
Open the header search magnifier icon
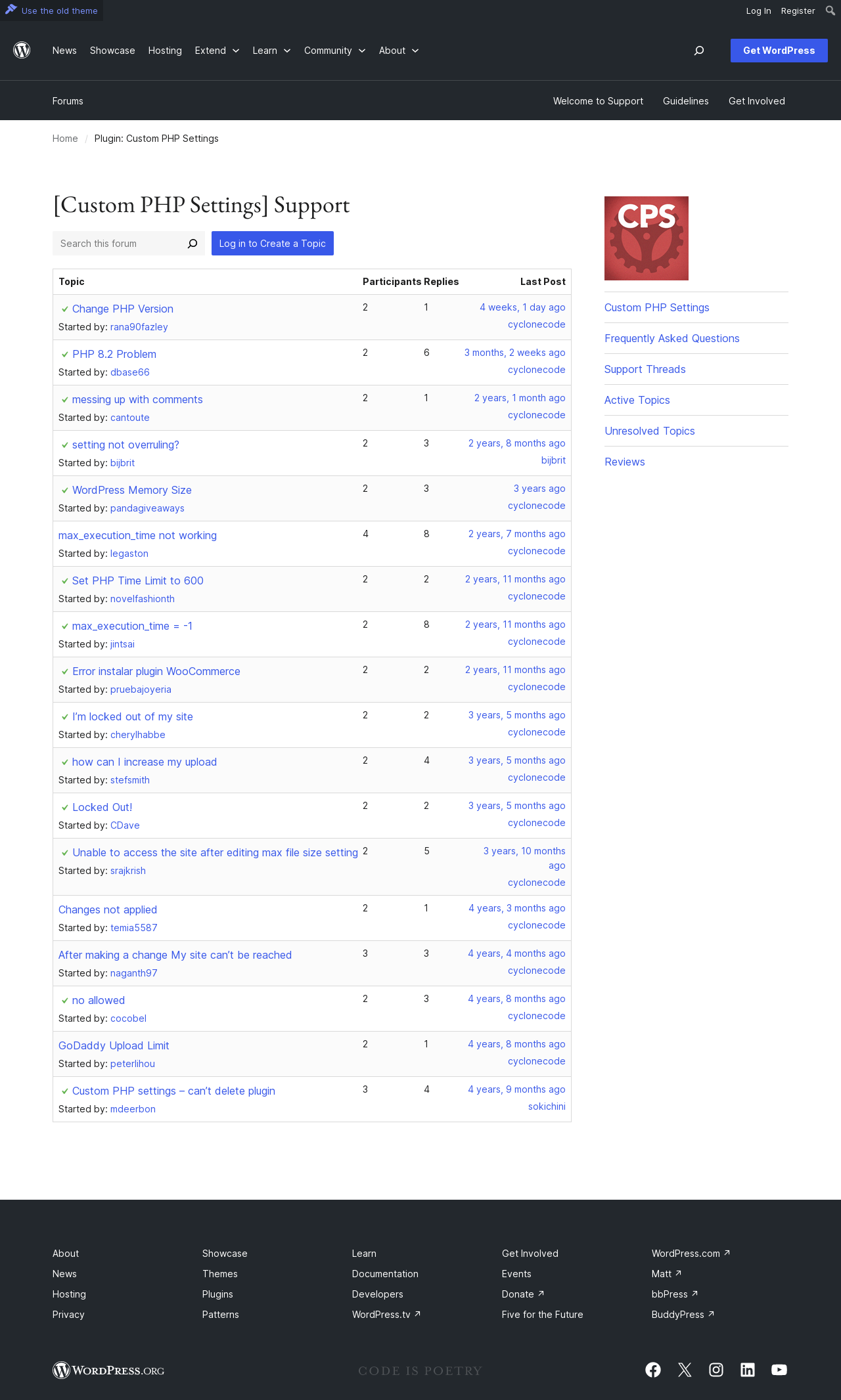699,51
